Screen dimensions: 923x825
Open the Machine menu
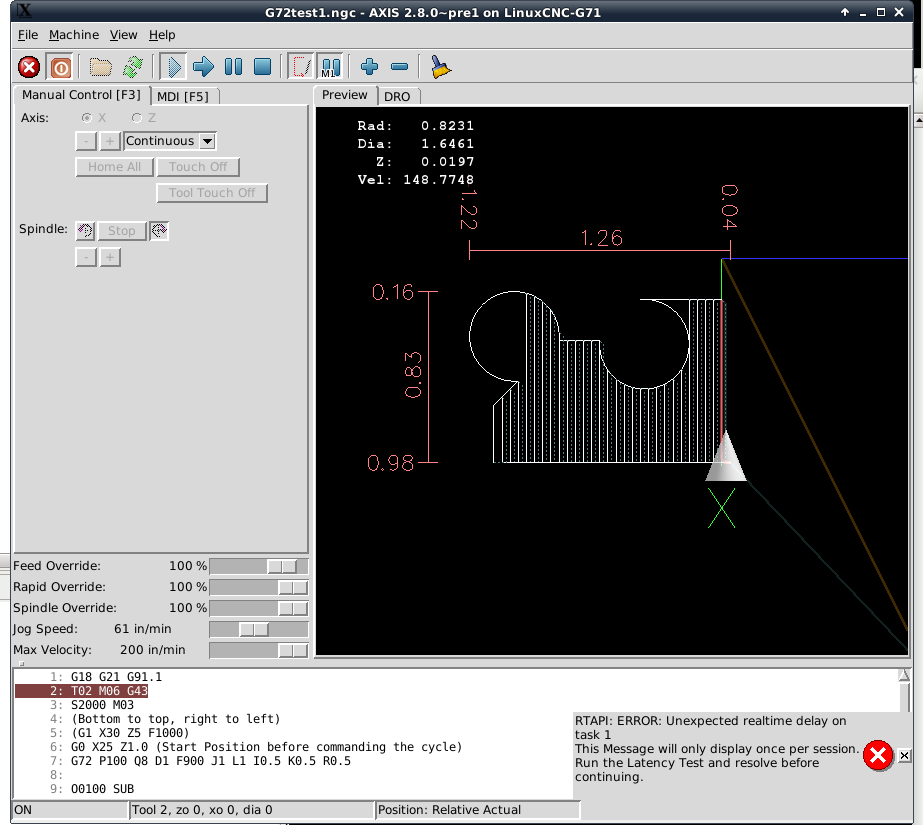[x=74, y=35]
